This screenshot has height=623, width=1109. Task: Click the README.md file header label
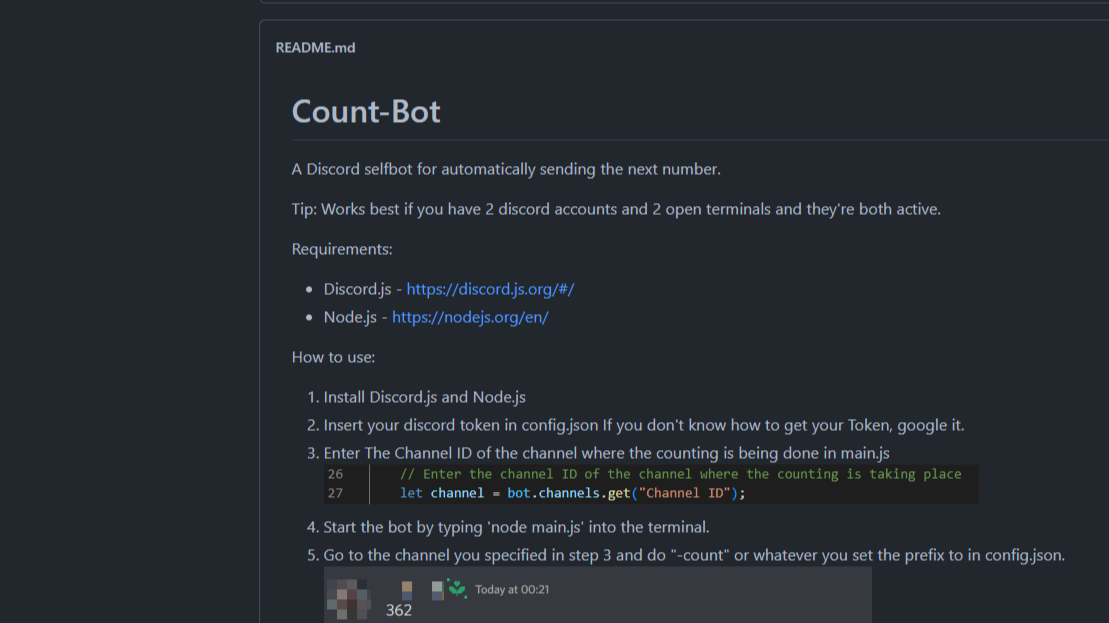point(315,47)
